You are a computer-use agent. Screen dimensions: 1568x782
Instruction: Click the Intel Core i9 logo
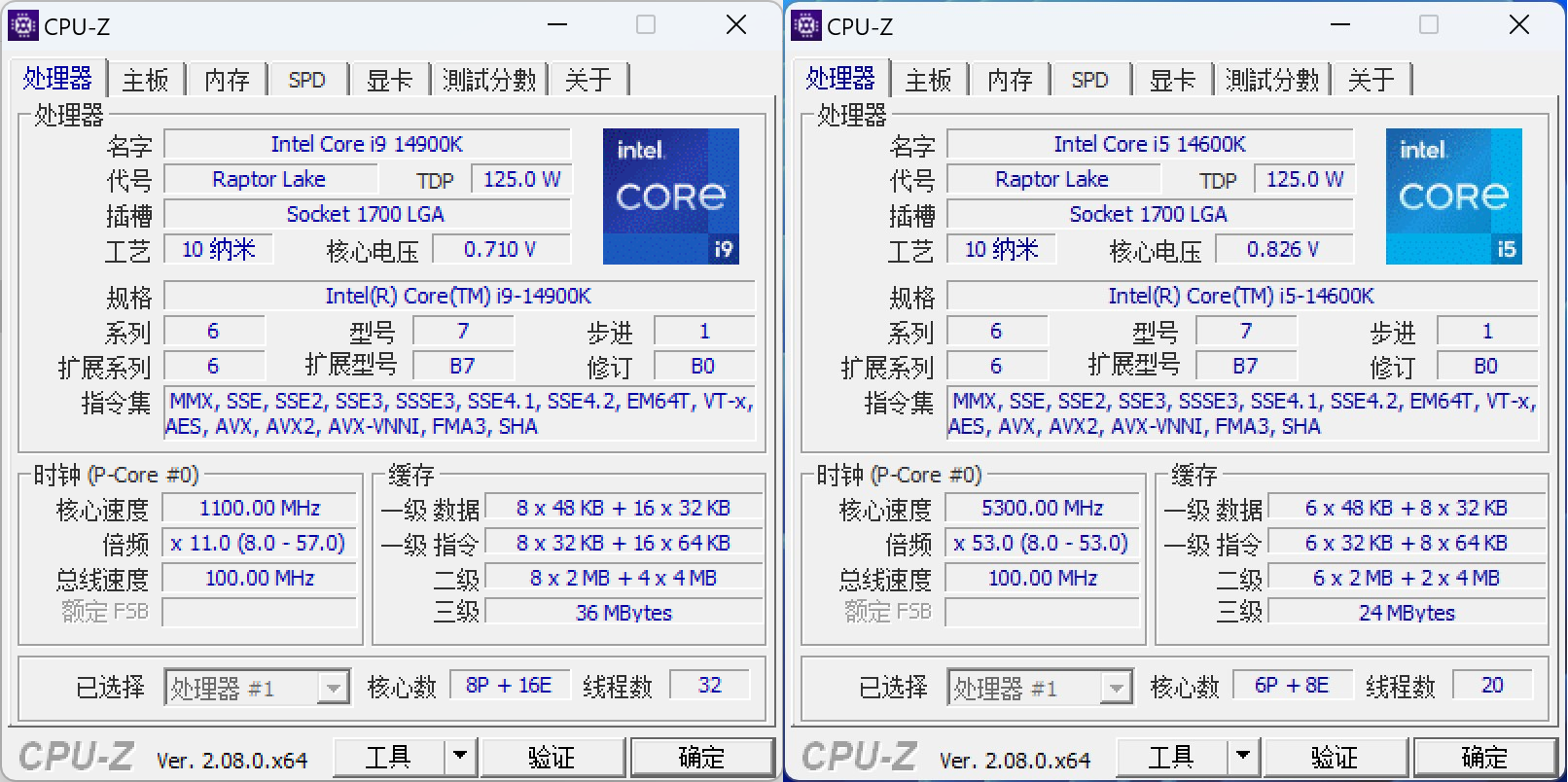pos(670,196)
